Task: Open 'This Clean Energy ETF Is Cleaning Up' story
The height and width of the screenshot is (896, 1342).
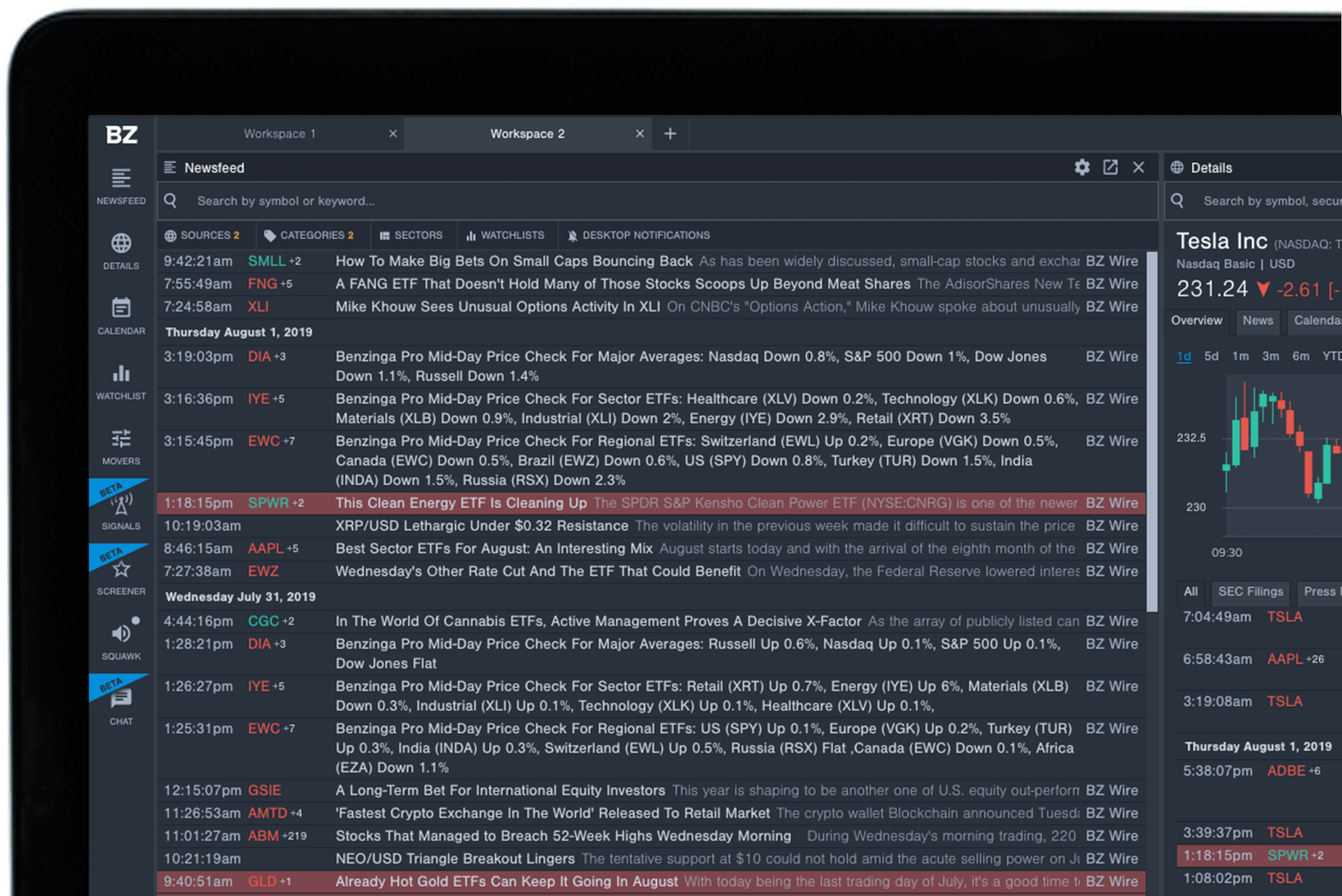Action: [x=461, y=503]
